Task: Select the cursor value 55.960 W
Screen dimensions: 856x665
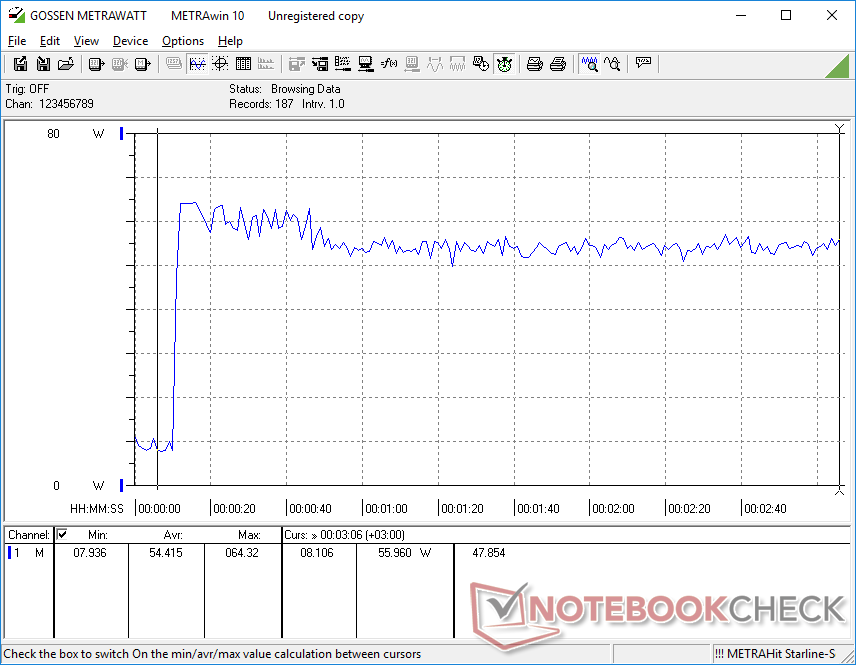Action: click(x=405, y=553)
